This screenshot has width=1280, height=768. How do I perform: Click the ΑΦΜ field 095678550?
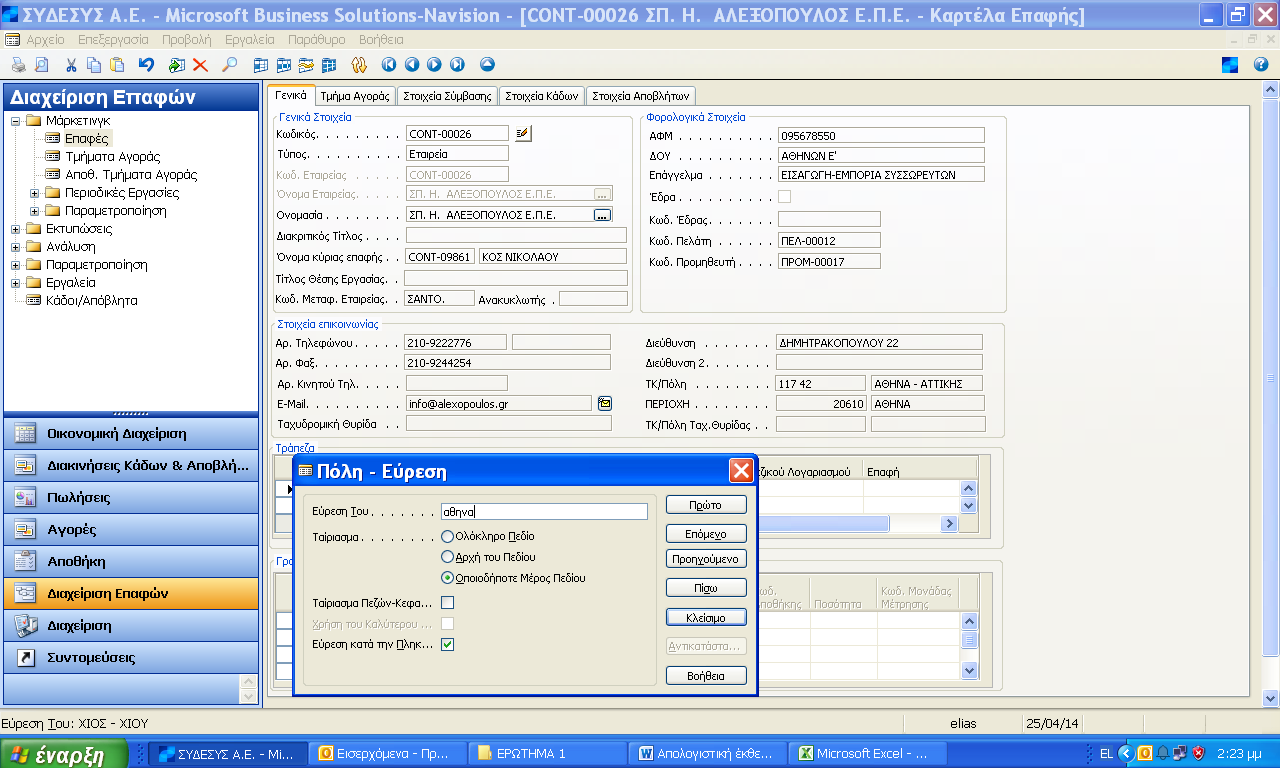click(881, 135)
